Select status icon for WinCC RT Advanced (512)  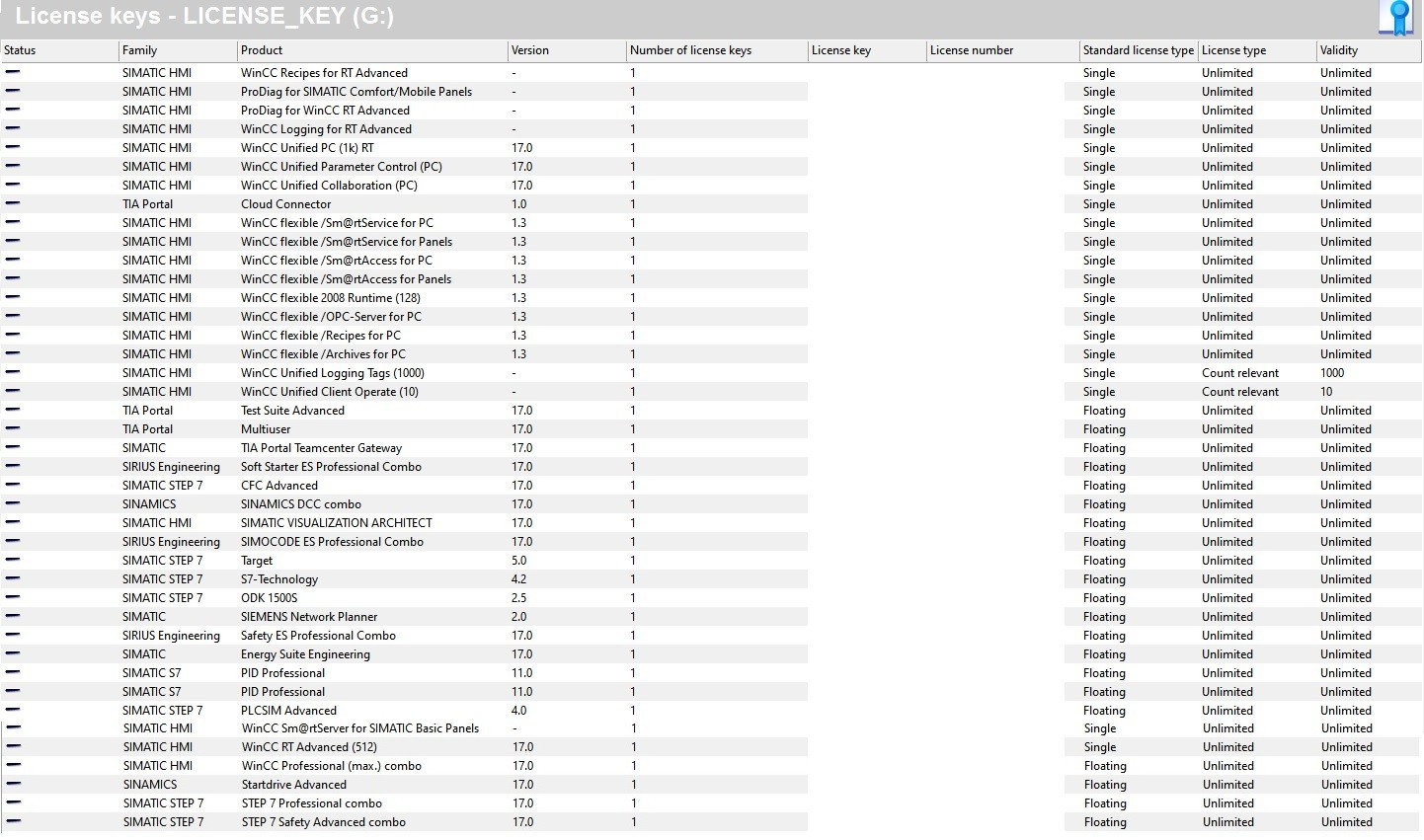coord(14,746)
